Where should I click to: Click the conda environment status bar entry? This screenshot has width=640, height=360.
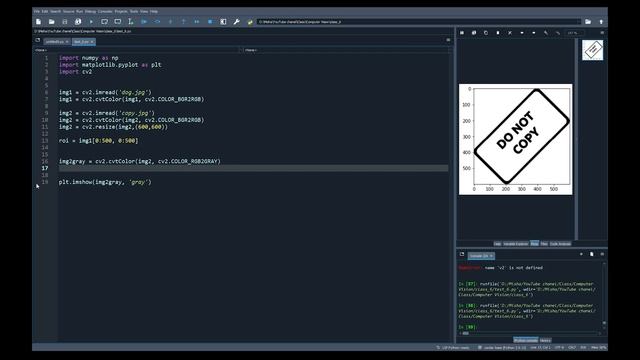(x=502, y=348)
